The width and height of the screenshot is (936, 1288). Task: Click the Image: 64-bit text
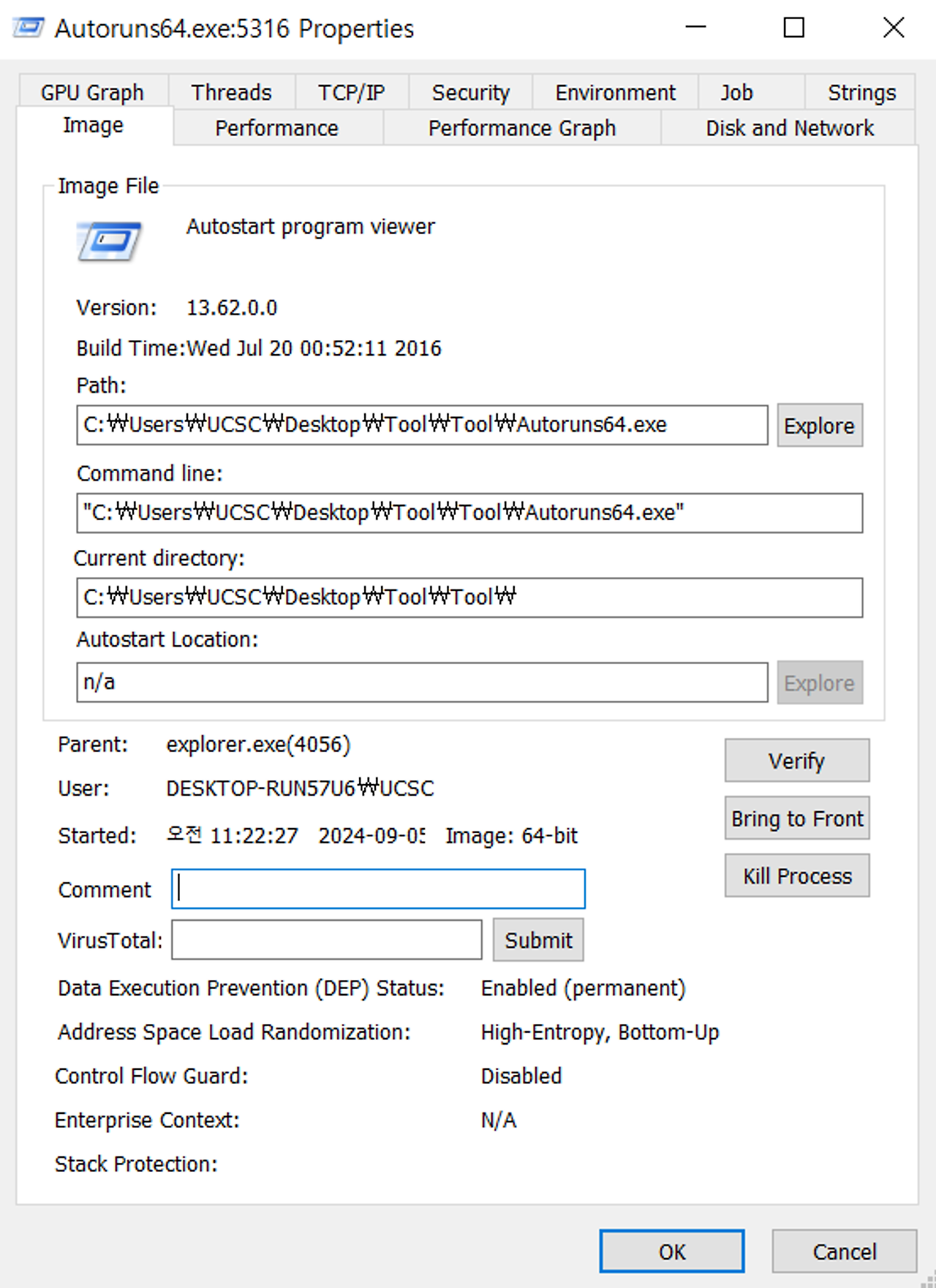[512, 835]
